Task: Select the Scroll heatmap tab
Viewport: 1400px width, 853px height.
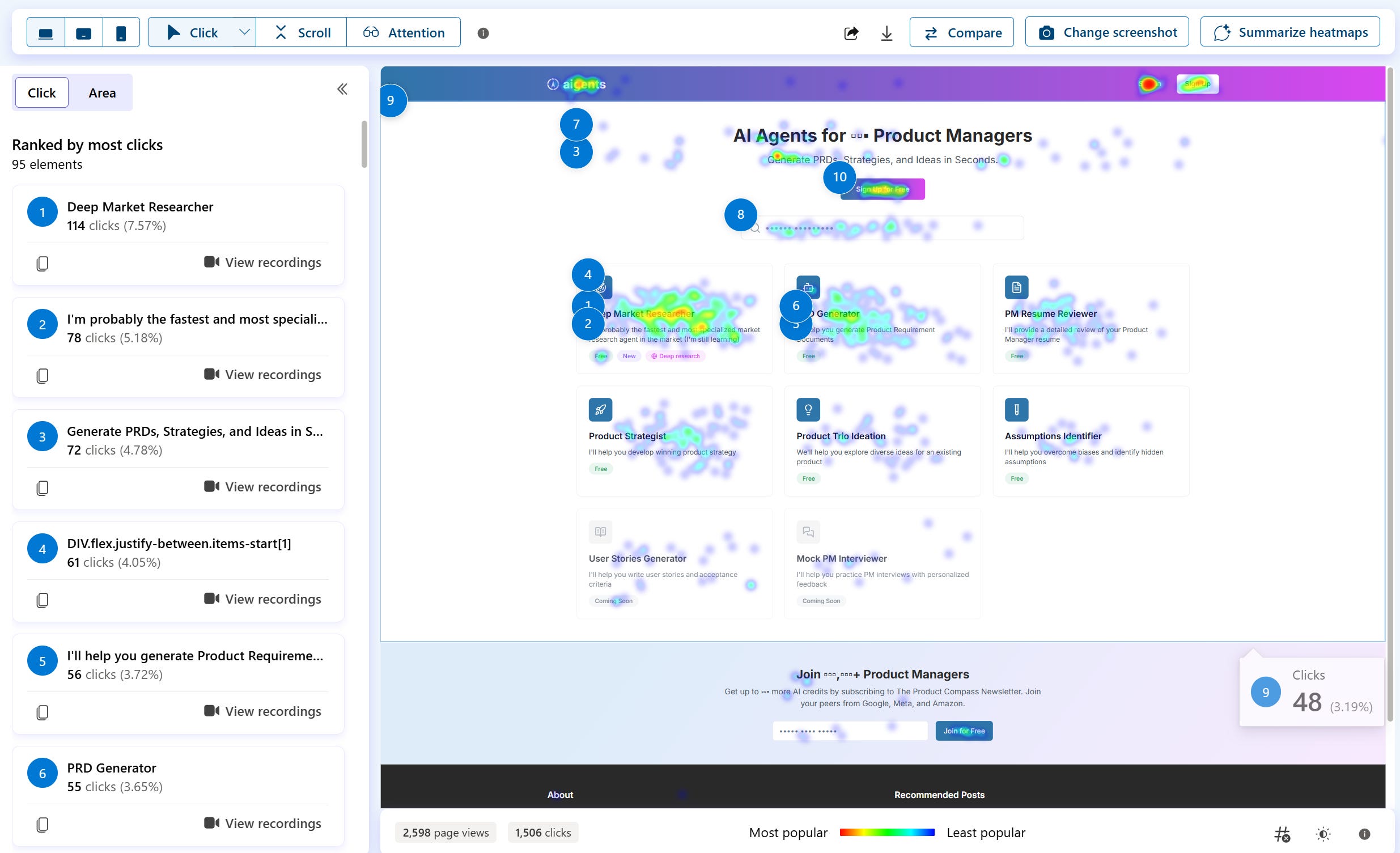Action: pos(302,32)
